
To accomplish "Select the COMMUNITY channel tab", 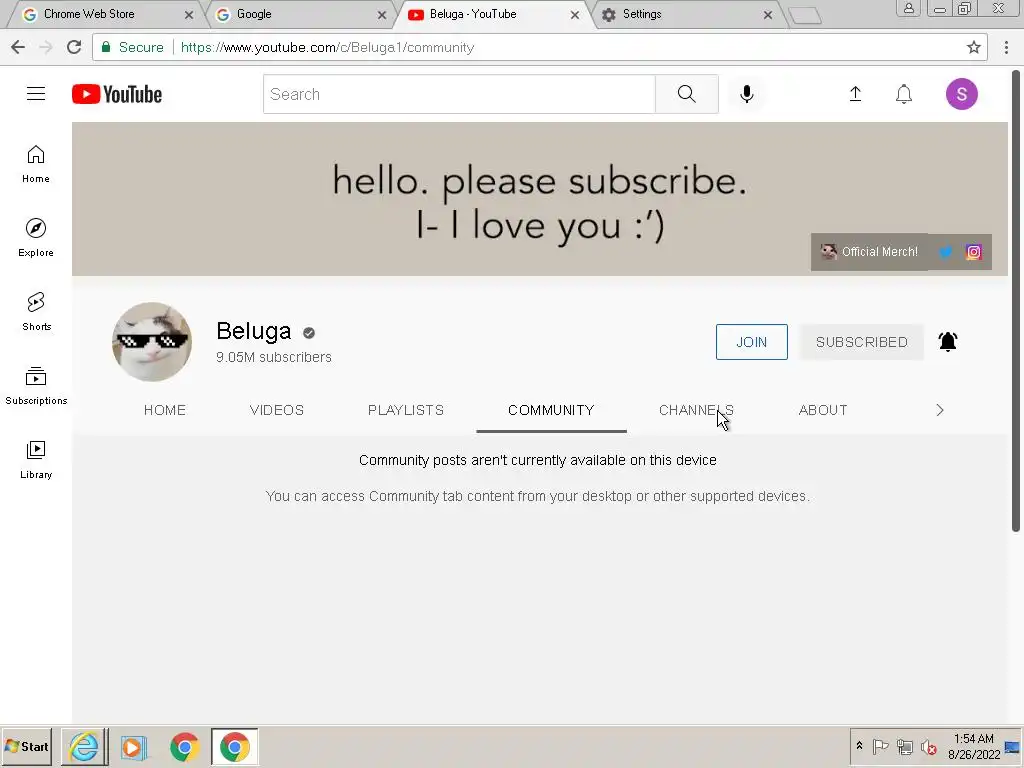I will 551,410.
